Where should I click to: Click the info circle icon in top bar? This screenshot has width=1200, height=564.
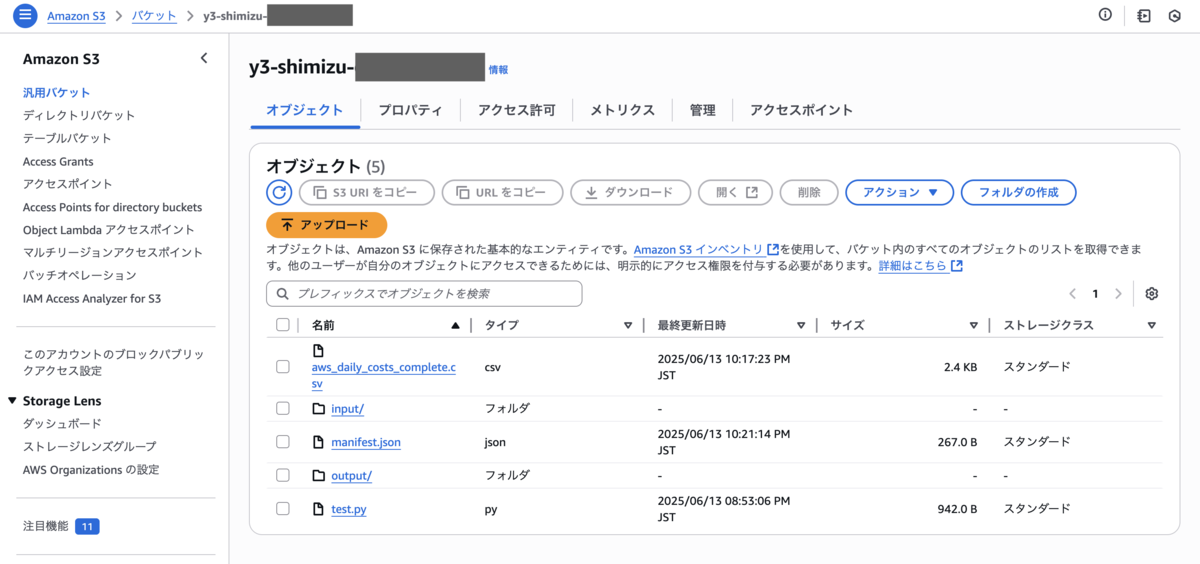point(1105,15)
